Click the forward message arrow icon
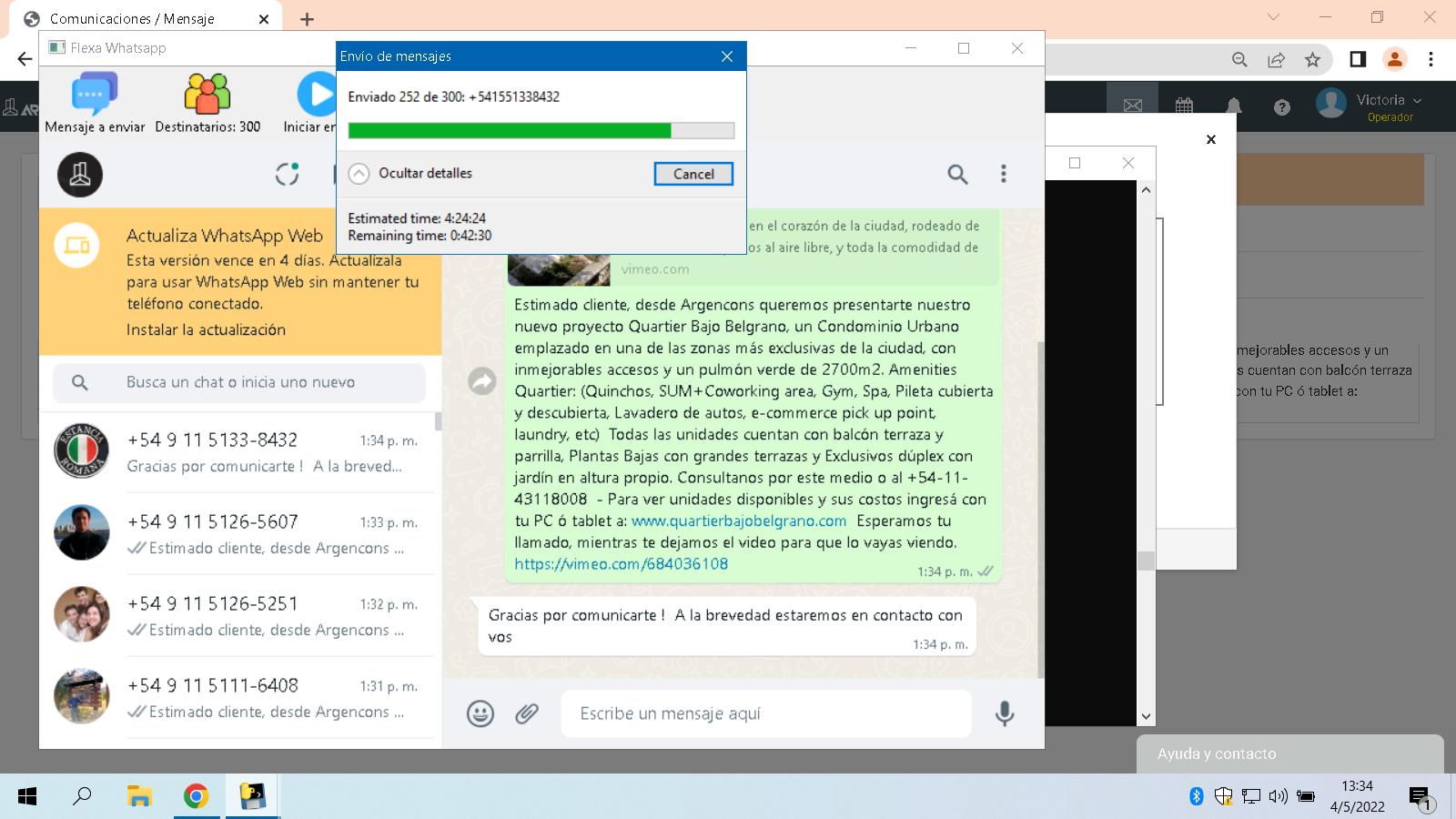Image resolution: width=1456 pixels, height=819 pixels. (482, 380)
